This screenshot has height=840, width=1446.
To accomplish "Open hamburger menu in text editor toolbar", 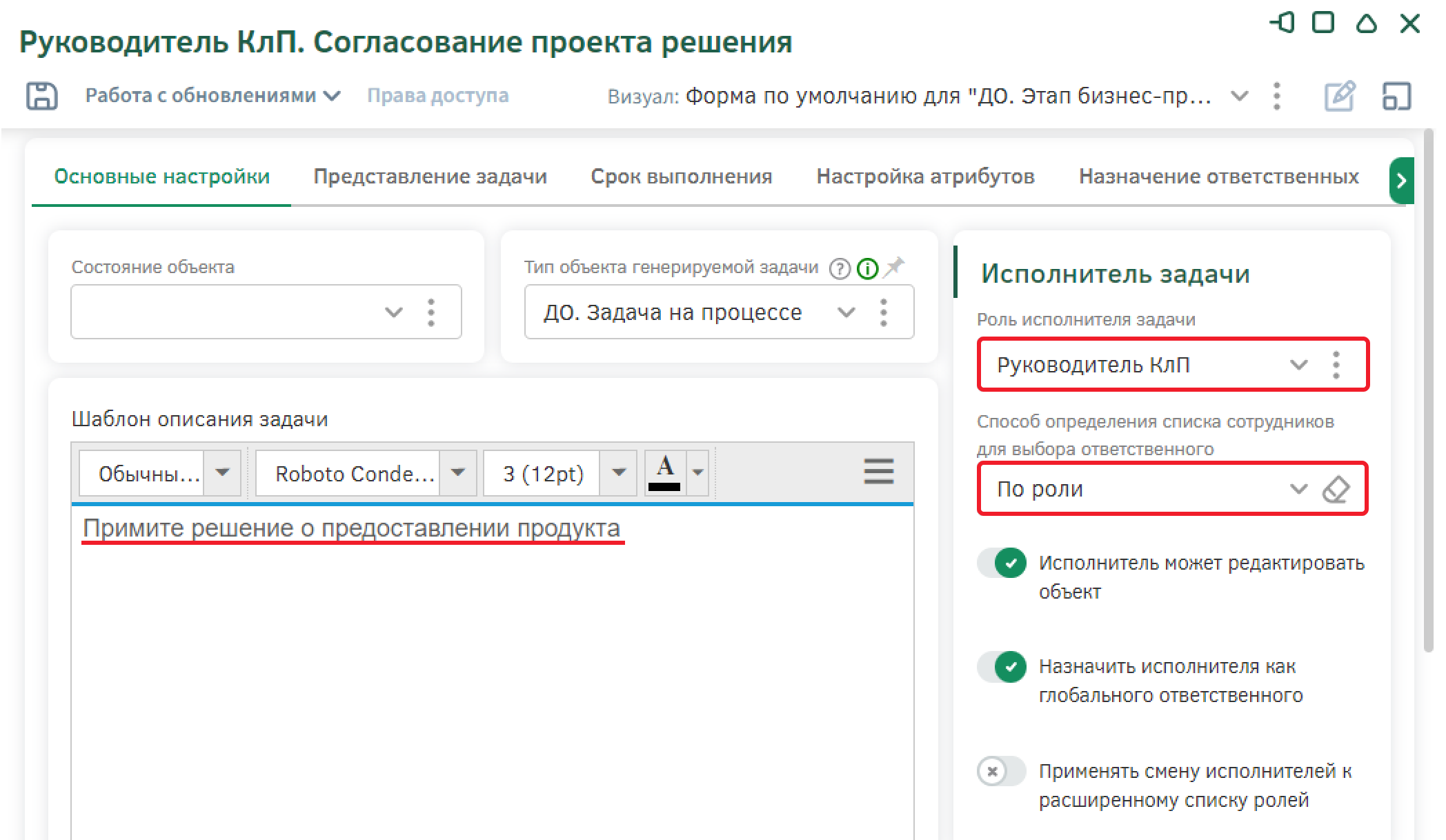I will [878, 472].
